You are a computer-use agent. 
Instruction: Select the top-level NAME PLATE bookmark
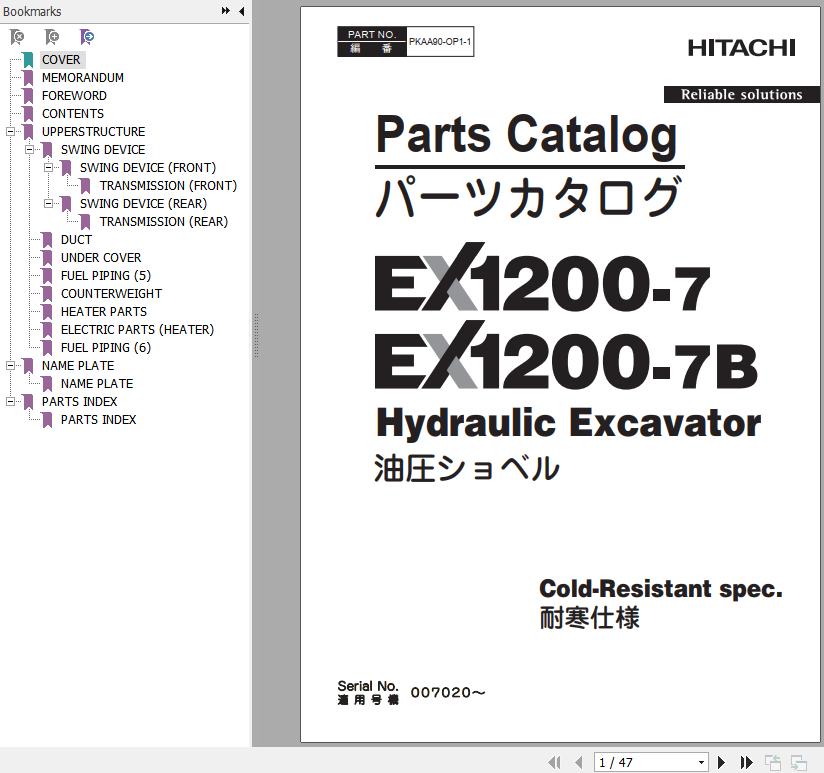pos(78,365)
